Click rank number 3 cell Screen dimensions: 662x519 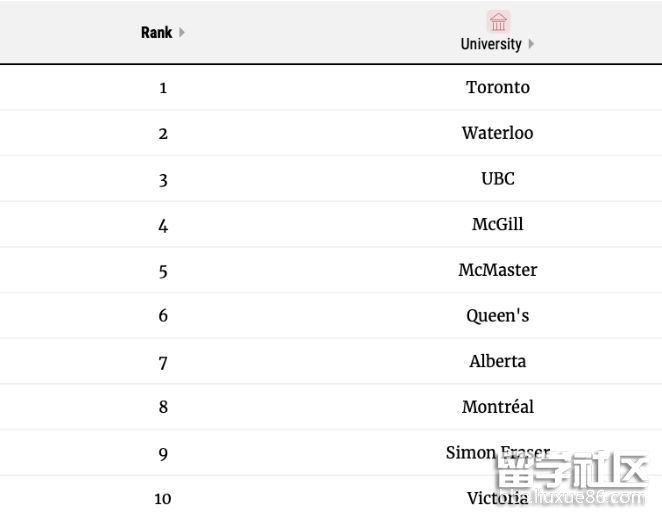pyautogui.click(x=163, y=180)
